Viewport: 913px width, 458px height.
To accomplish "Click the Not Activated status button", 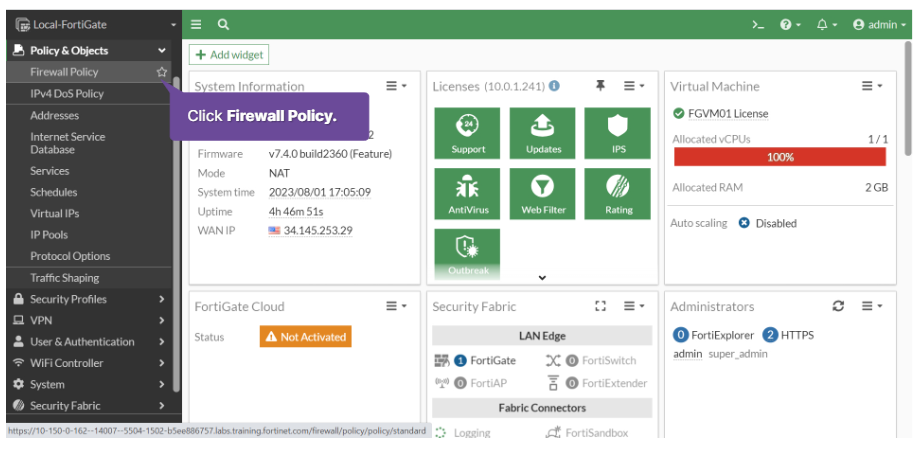I will coord(306,337).
